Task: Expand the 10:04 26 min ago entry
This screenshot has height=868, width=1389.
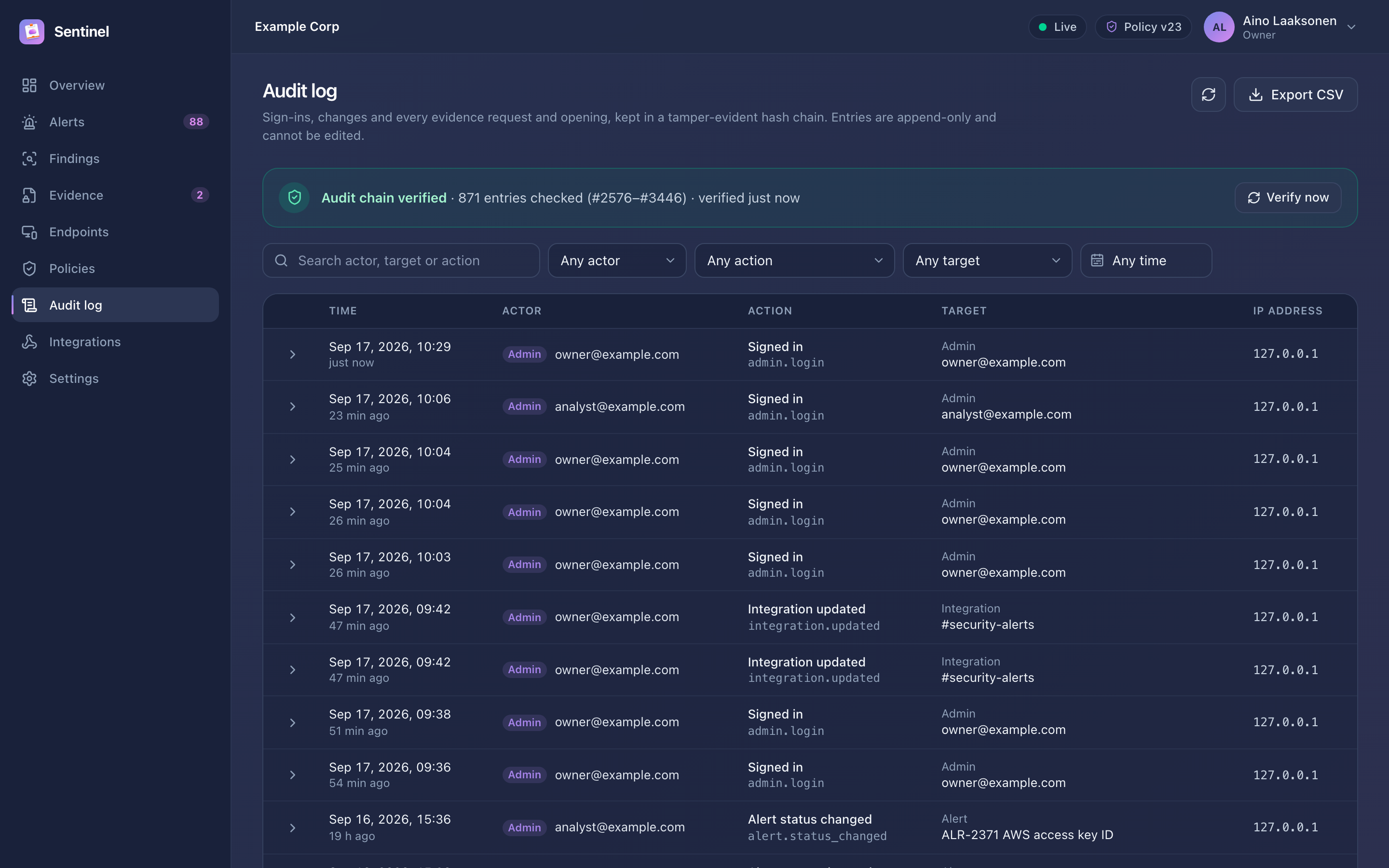Action: click(x=293, y=512)
